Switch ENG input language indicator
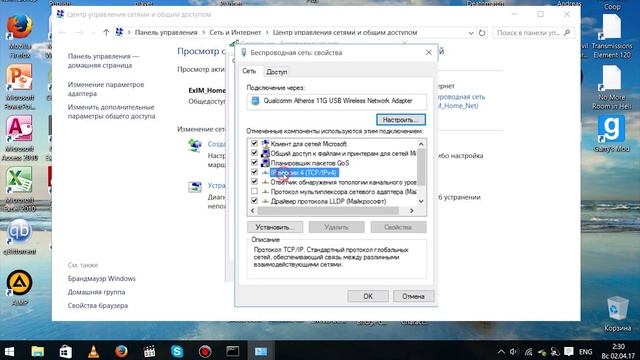Screen dimensions: 640x360 (x=585, y=352)
